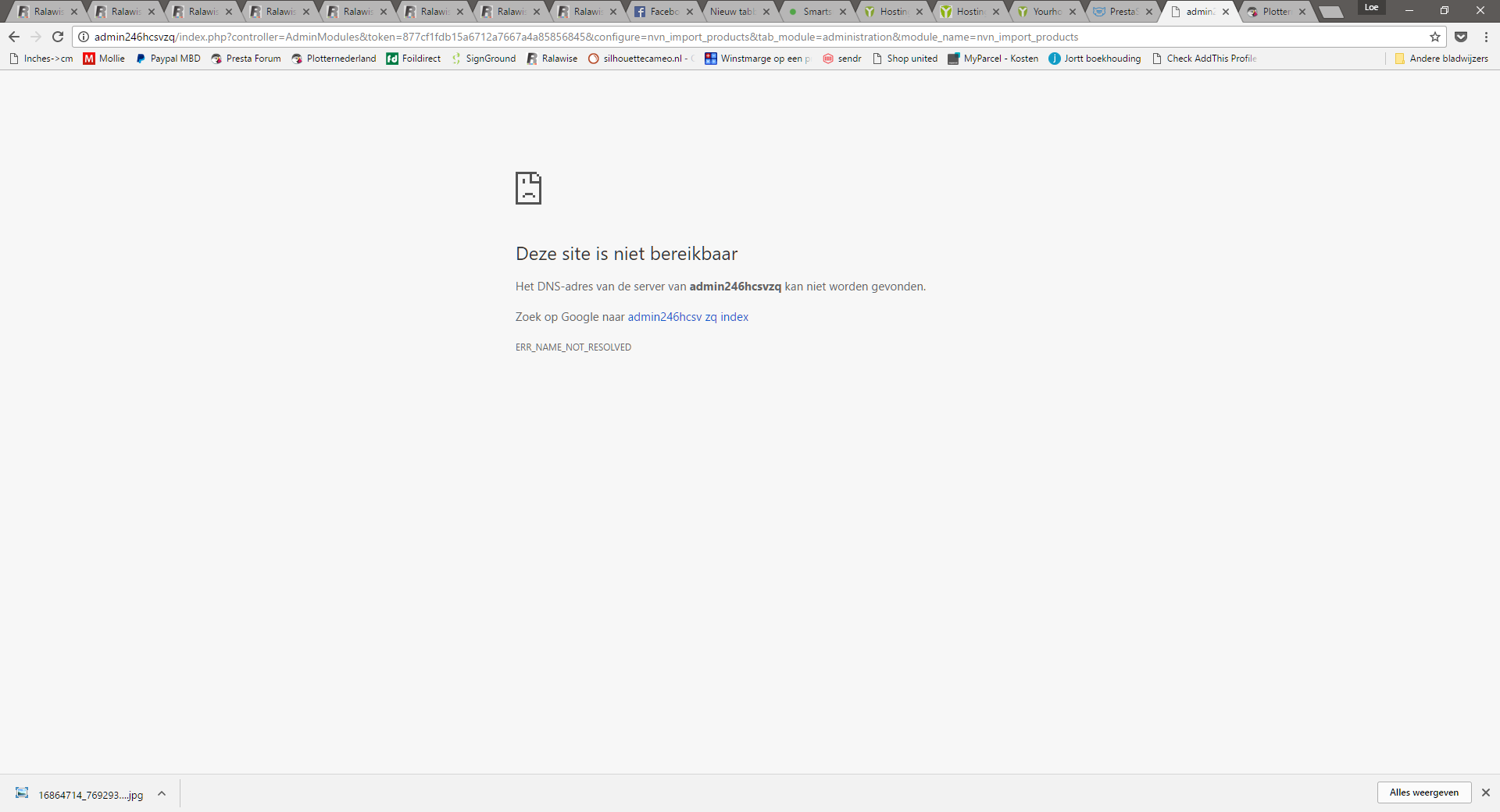Bookmark this page with the star icon
This screenshot has height=812, width=1500.
[1435, 37]
